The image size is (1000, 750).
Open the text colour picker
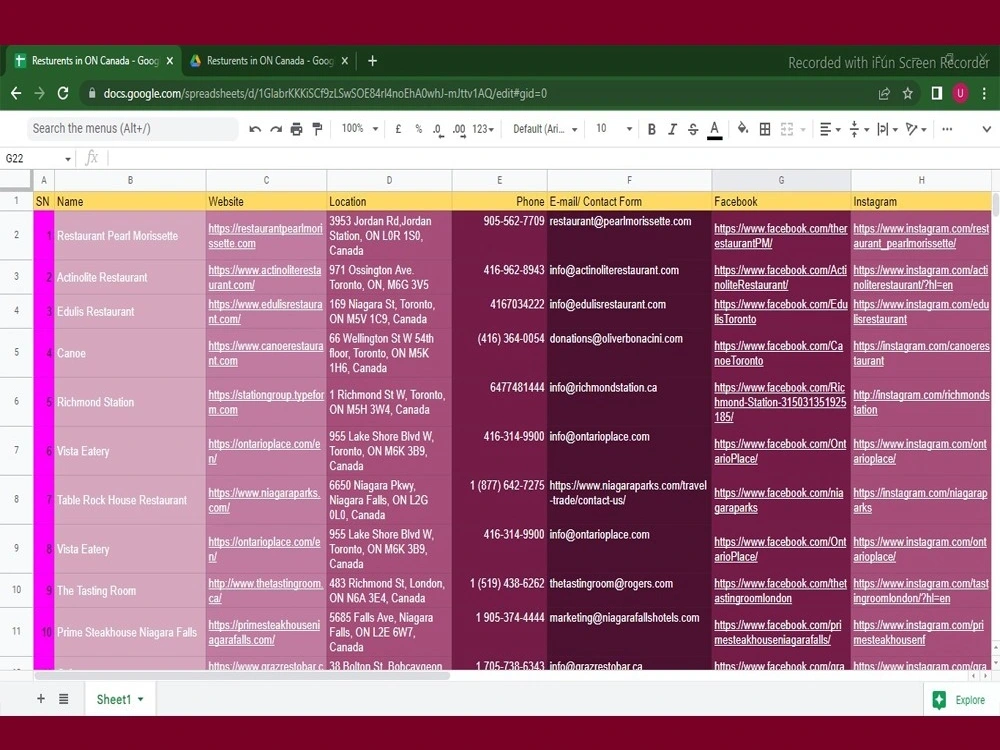point(714,129)
